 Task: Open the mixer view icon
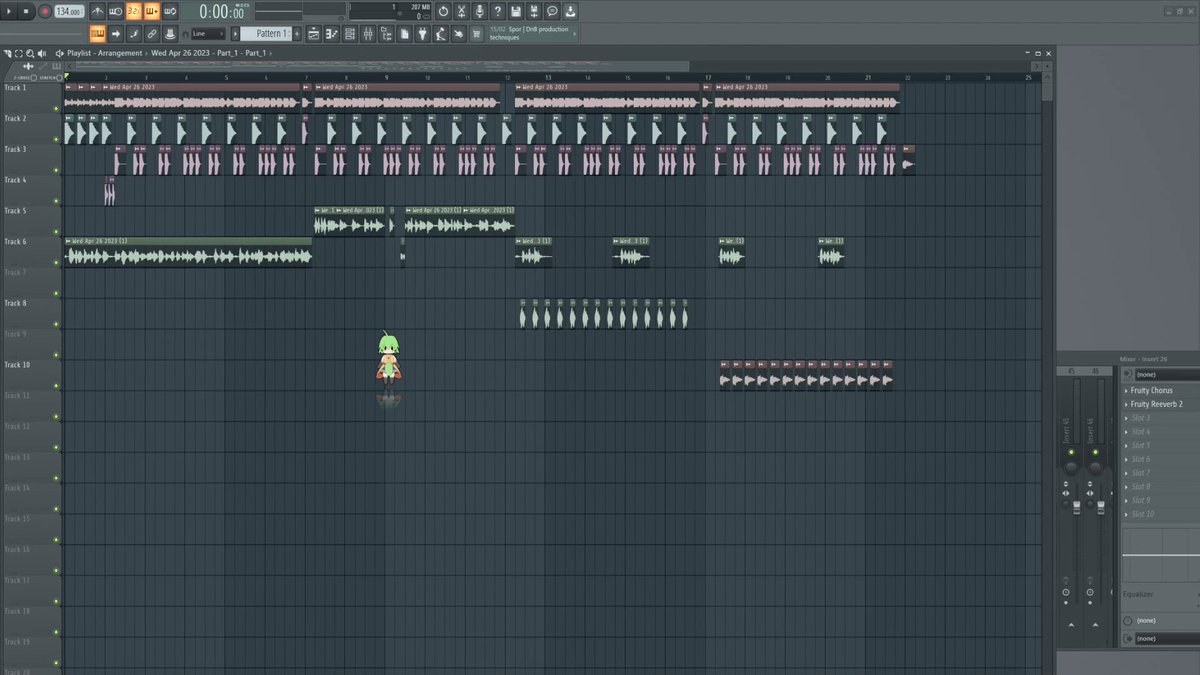pyautogui.click(x=368, y=34)
